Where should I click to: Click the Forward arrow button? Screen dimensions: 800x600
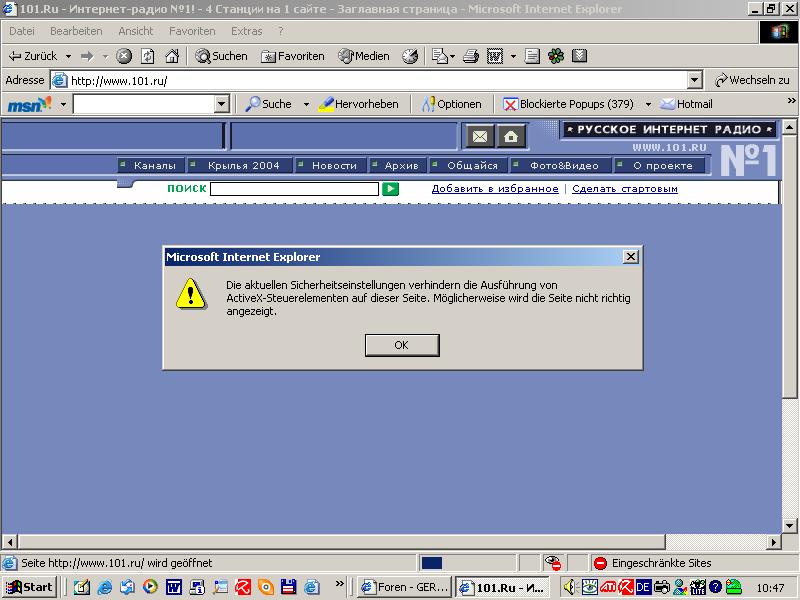coord(87,56)
